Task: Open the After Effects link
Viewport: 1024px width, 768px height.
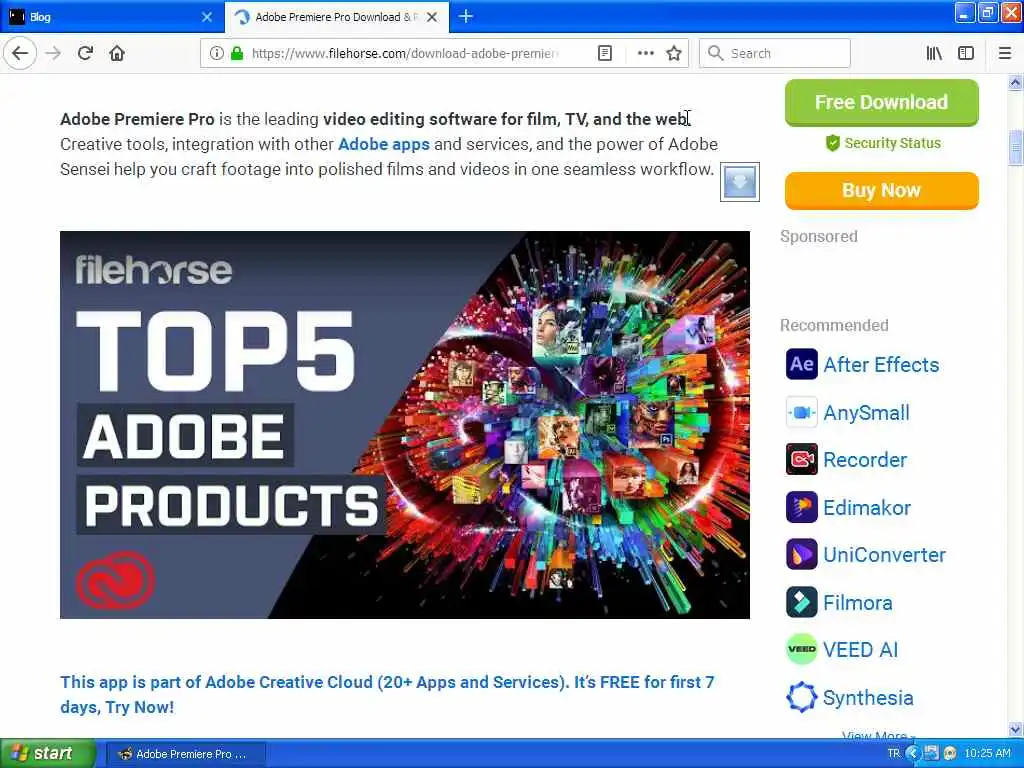Action: (x=881, y=364)
